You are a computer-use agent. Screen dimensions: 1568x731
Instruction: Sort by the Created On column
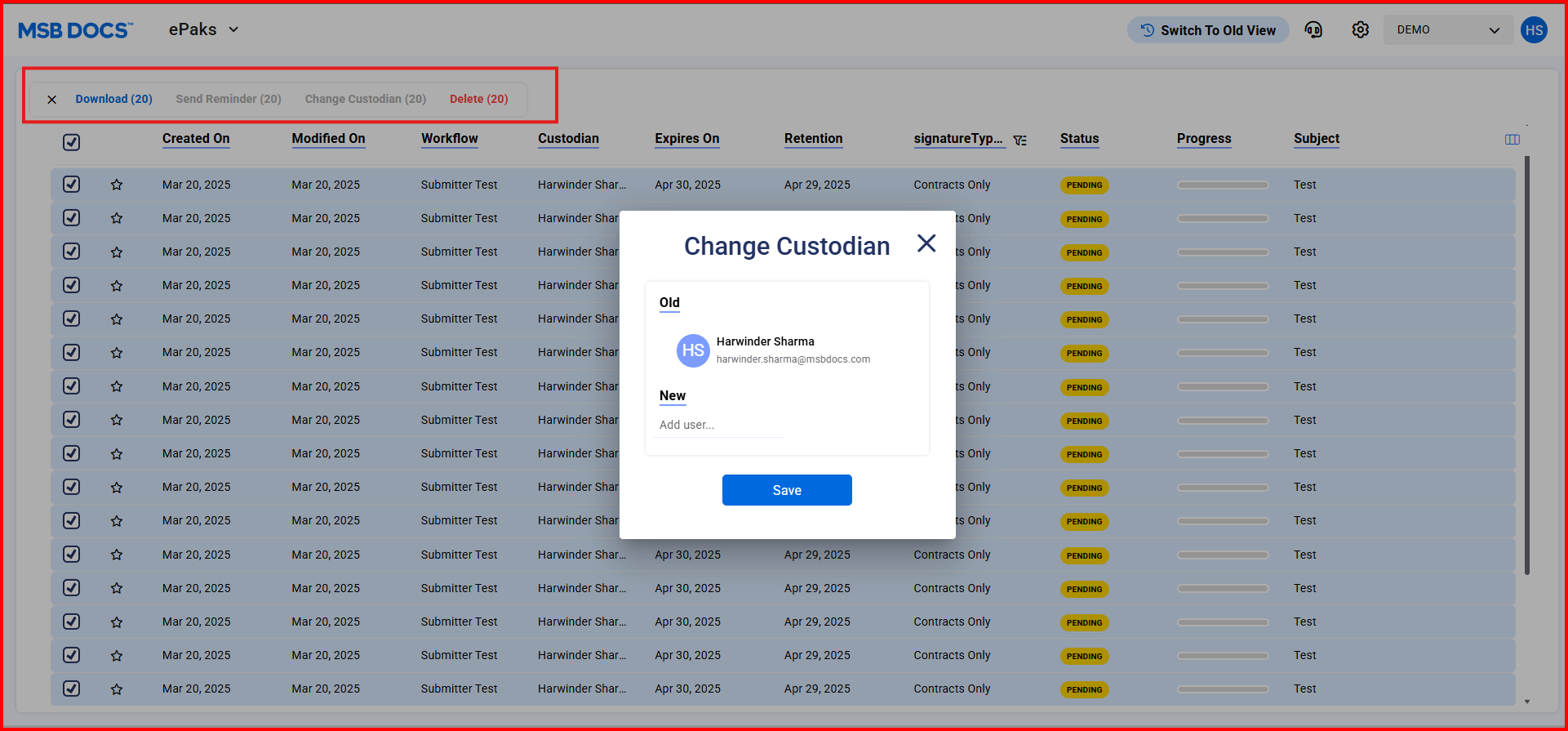(196, 139)
